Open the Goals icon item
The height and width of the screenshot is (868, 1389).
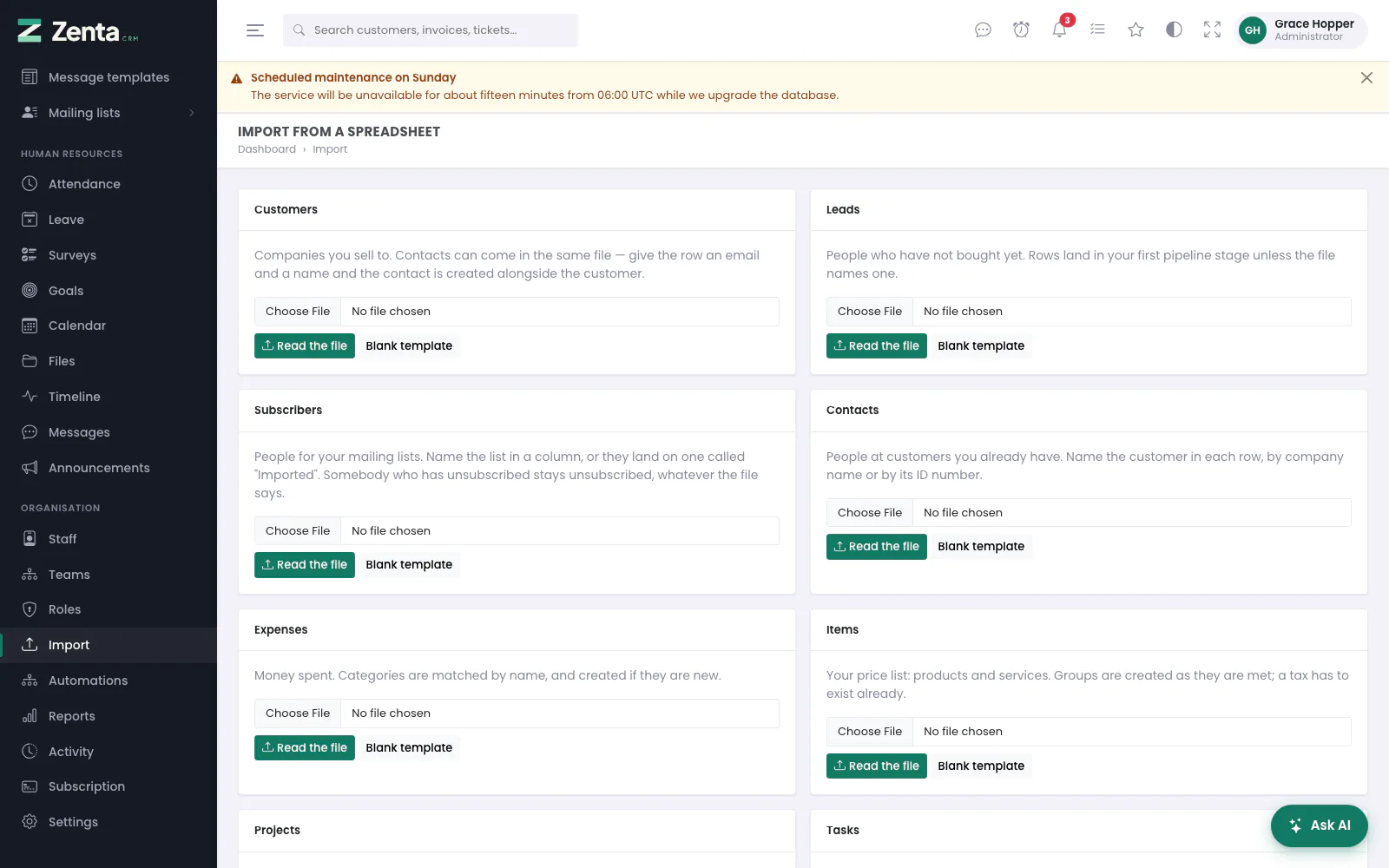pos(109,291)
